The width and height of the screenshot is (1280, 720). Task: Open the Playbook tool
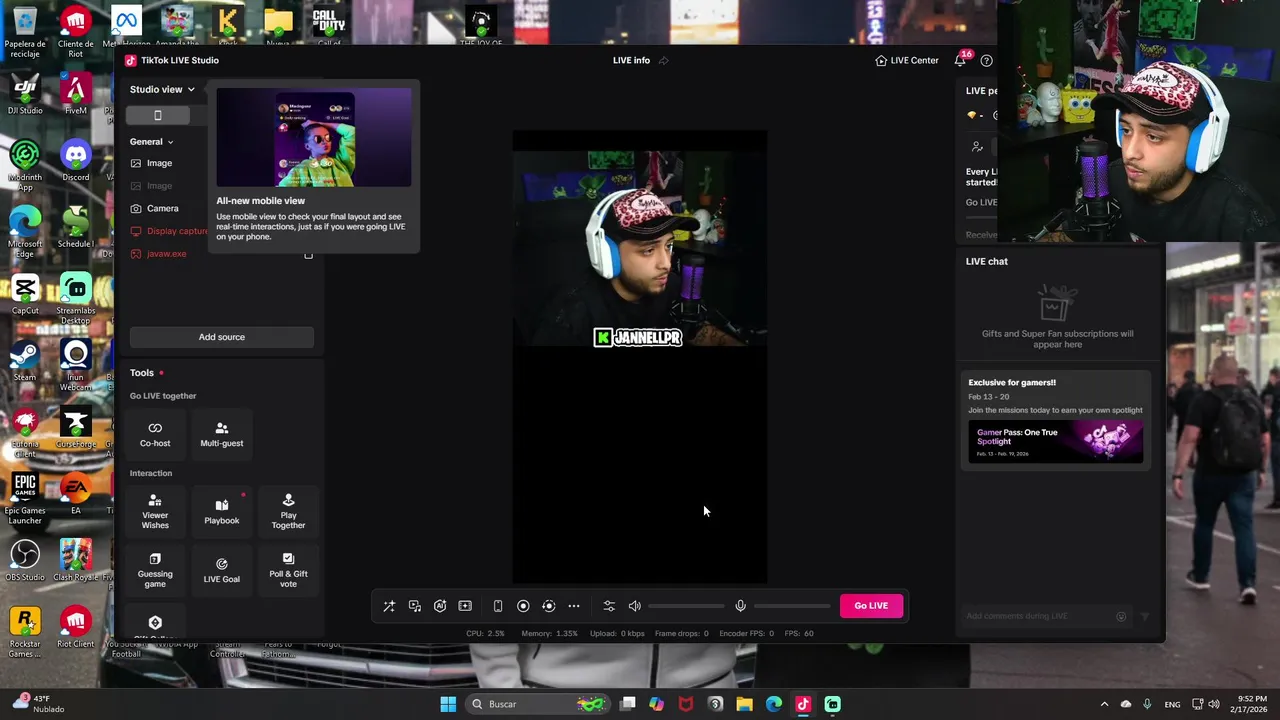coord(222,511)
